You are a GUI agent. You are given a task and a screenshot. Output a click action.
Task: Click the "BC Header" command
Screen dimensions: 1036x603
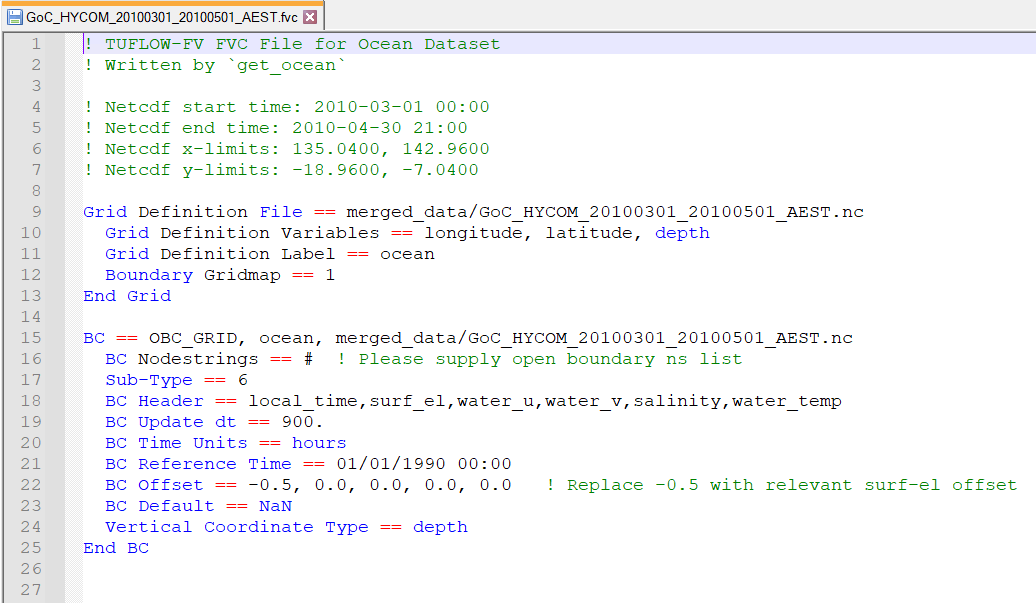[x=155, y=401]
